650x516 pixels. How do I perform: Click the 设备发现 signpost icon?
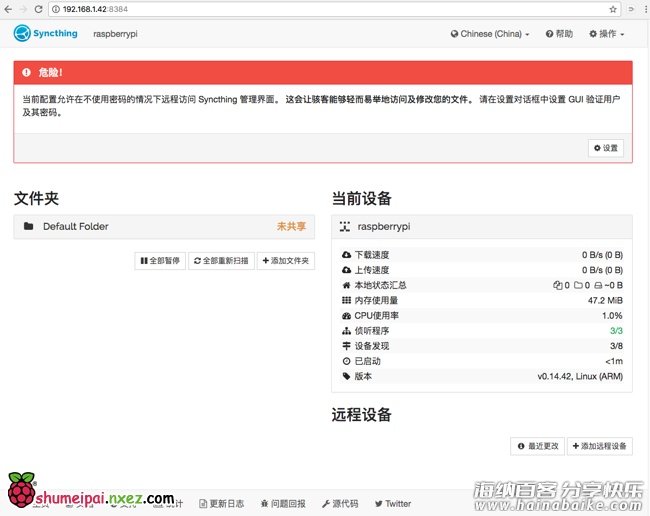[347, 346]
